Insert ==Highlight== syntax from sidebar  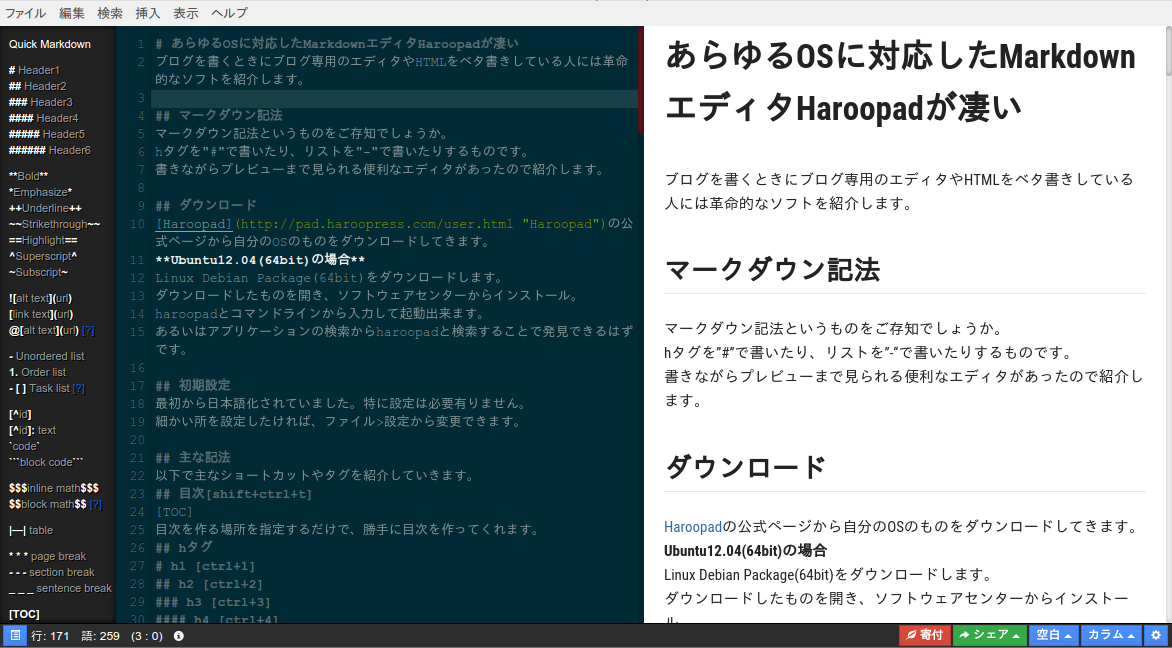[x=43, y=241]
